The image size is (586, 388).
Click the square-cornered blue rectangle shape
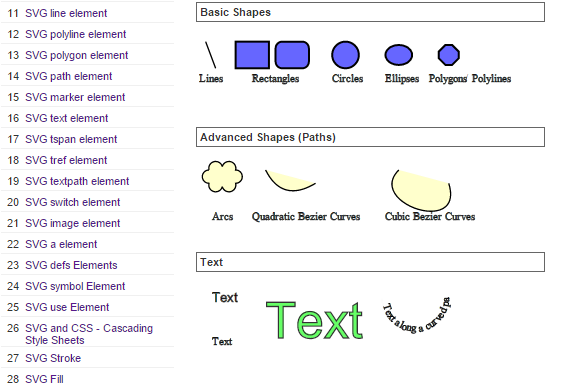point(252,55)
